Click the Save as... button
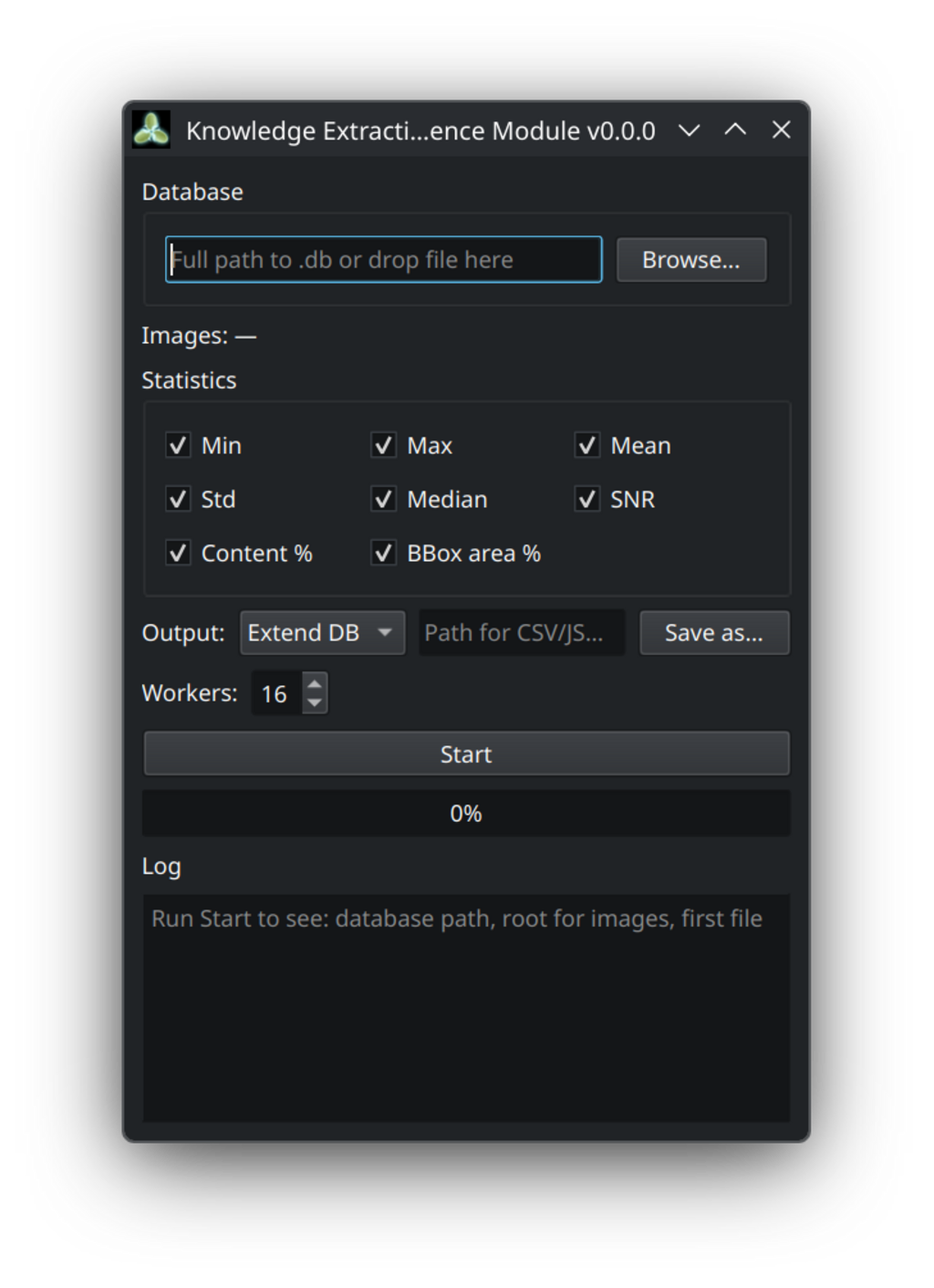This screenshot has width=934, height=1288. 714,633
